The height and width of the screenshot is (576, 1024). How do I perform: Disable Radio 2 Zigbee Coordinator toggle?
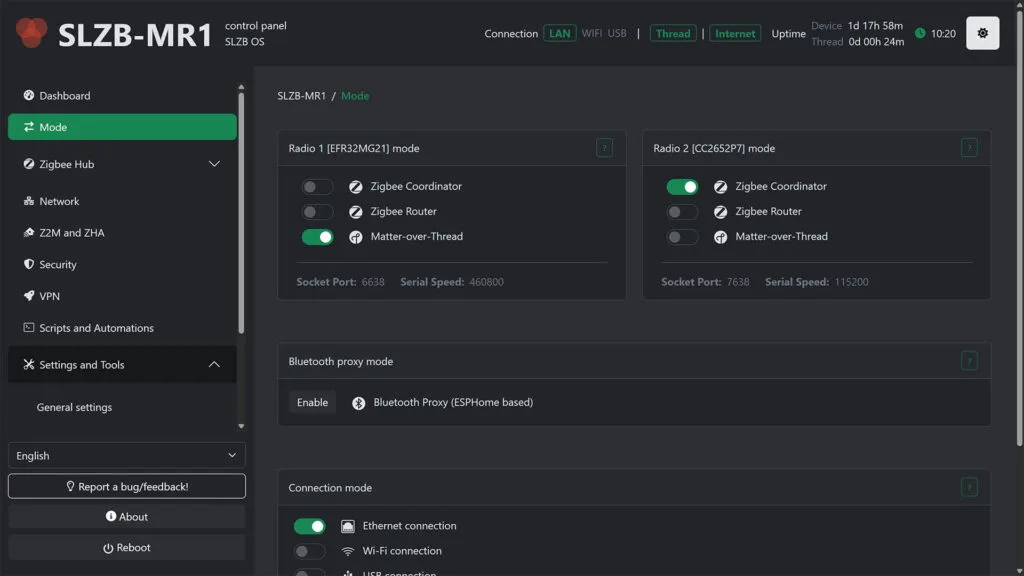pyautogui.click(x=682, y=187)
